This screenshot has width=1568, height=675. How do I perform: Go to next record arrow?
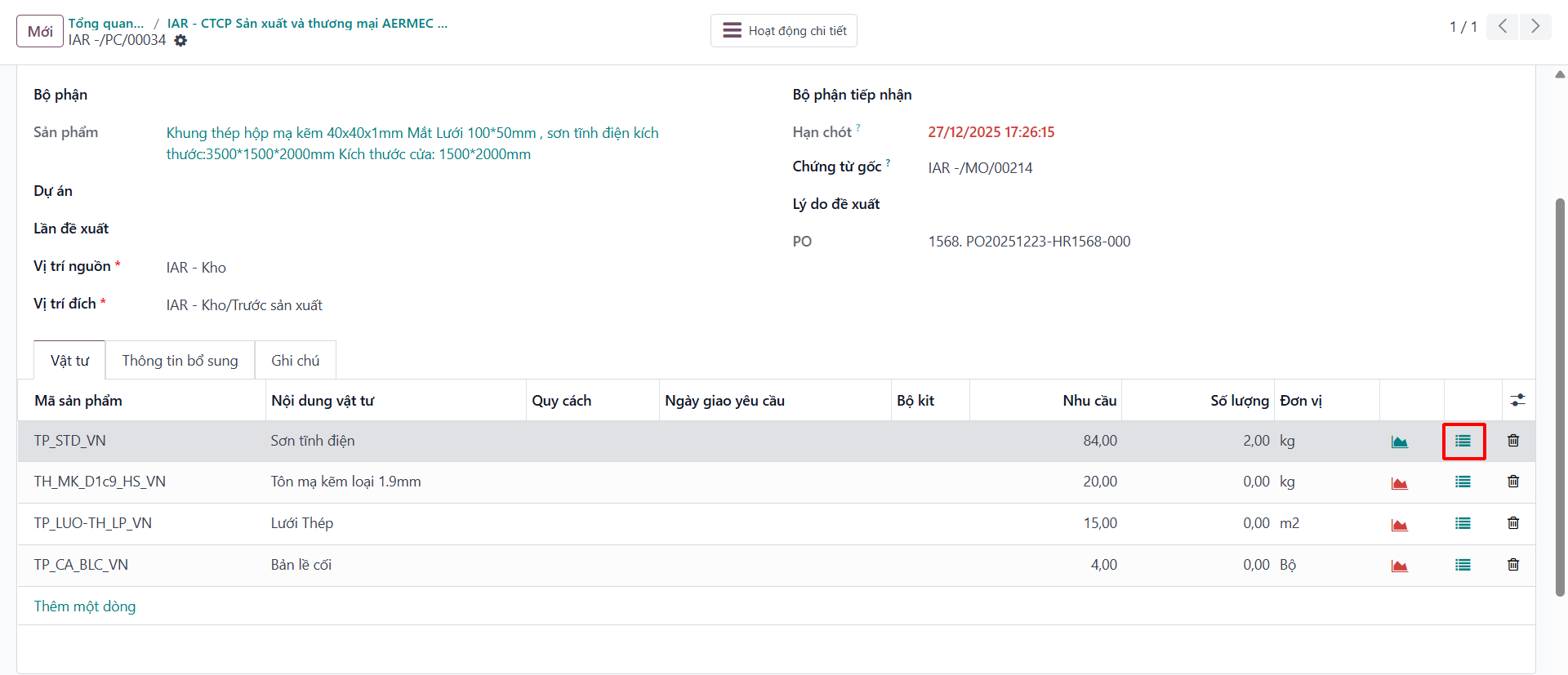[1535, 26]
